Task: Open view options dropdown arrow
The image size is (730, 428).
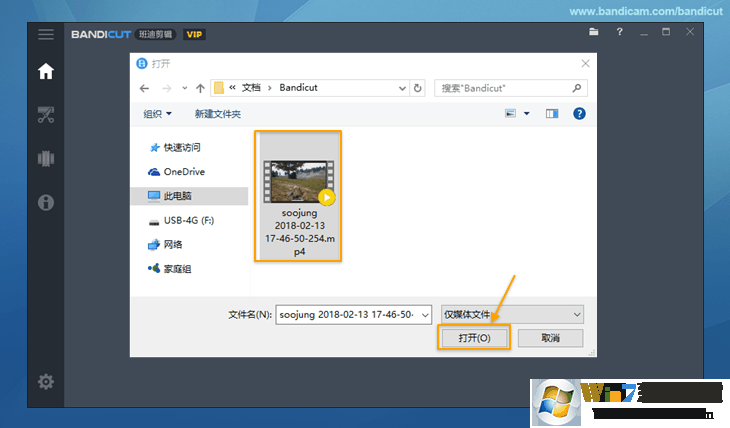Action: pos(527,113)
